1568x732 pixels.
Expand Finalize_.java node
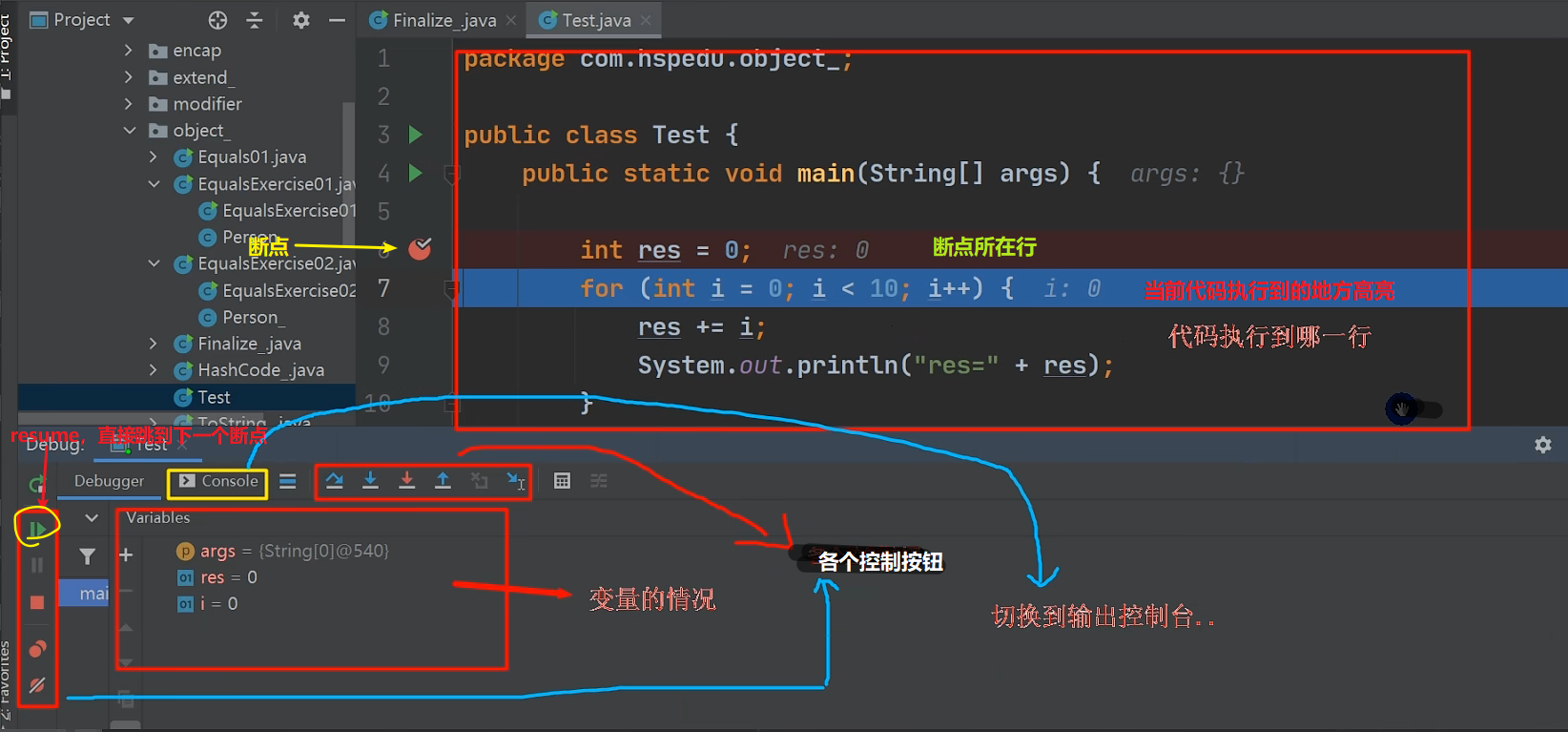coord(154,343)
